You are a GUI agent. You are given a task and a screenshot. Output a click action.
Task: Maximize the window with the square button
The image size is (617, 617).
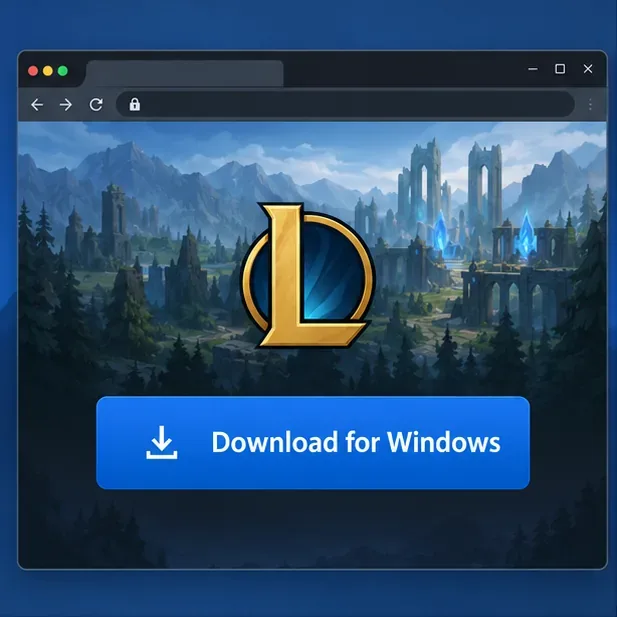[x=560, y=69]
